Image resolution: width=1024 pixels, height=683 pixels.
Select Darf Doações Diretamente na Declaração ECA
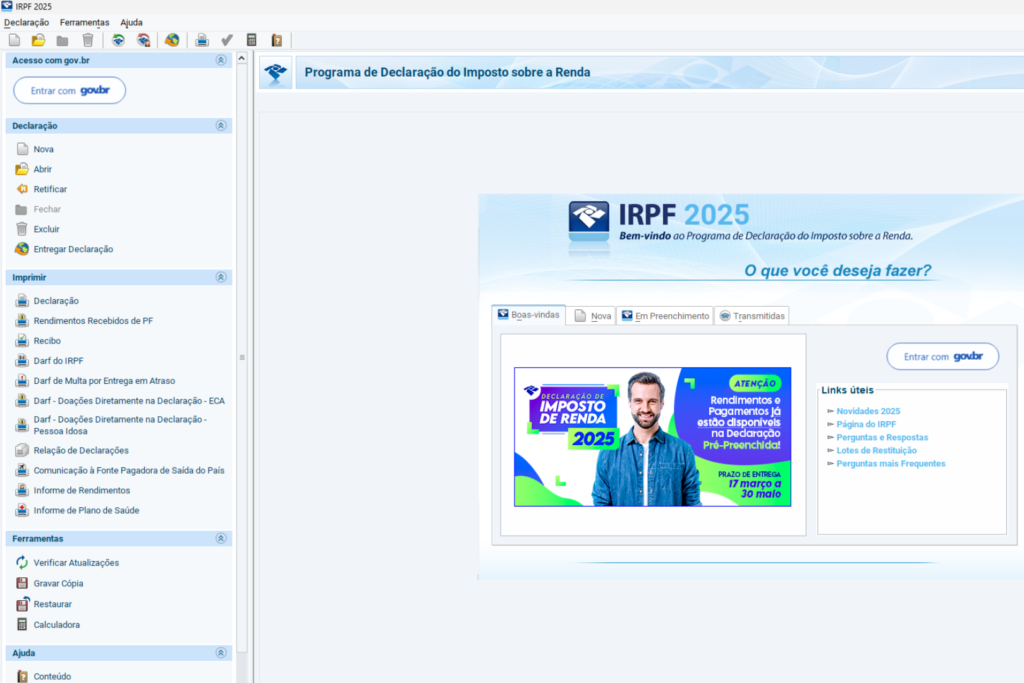click(129, 401)
